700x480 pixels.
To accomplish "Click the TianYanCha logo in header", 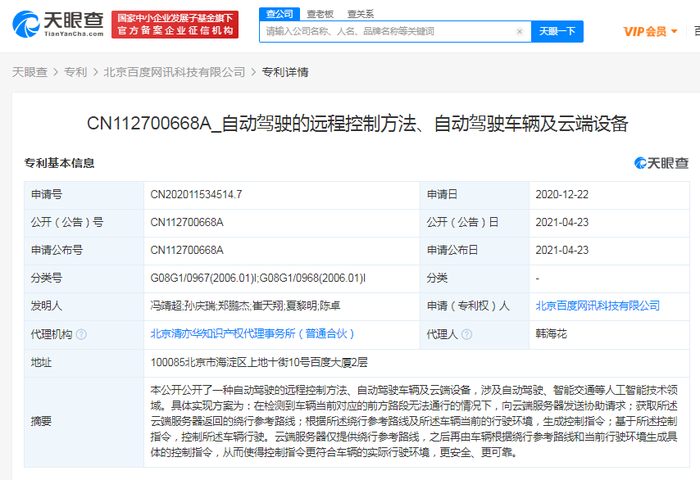I will (x=58, y=25).
